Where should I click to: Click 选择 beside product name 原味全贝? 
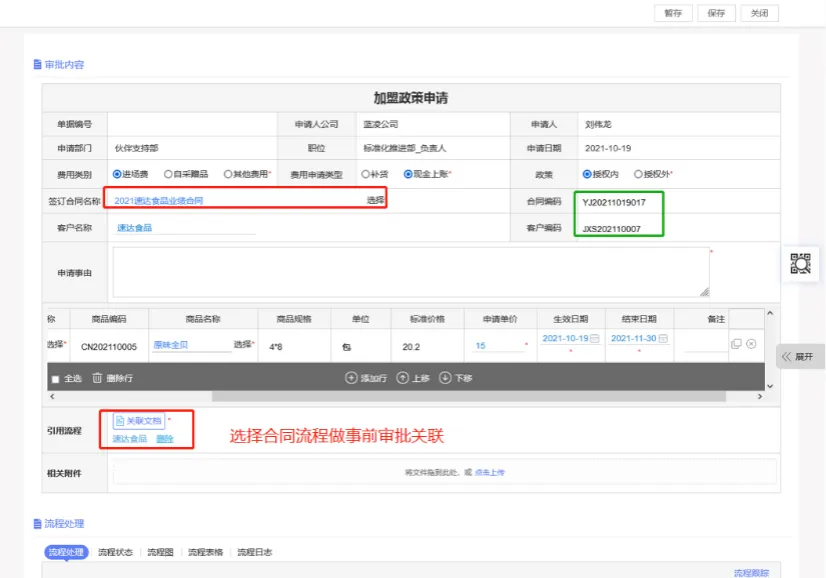(x=243, y=344)
